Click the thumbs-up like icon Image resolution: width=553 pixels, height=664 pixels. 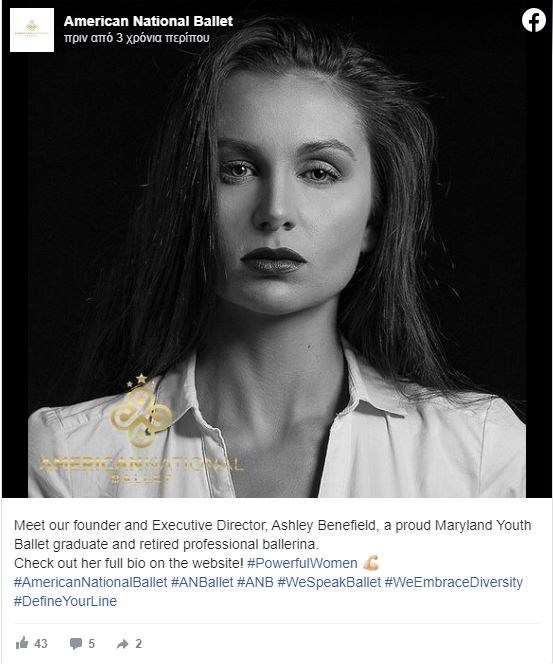[x=22, y=643]
